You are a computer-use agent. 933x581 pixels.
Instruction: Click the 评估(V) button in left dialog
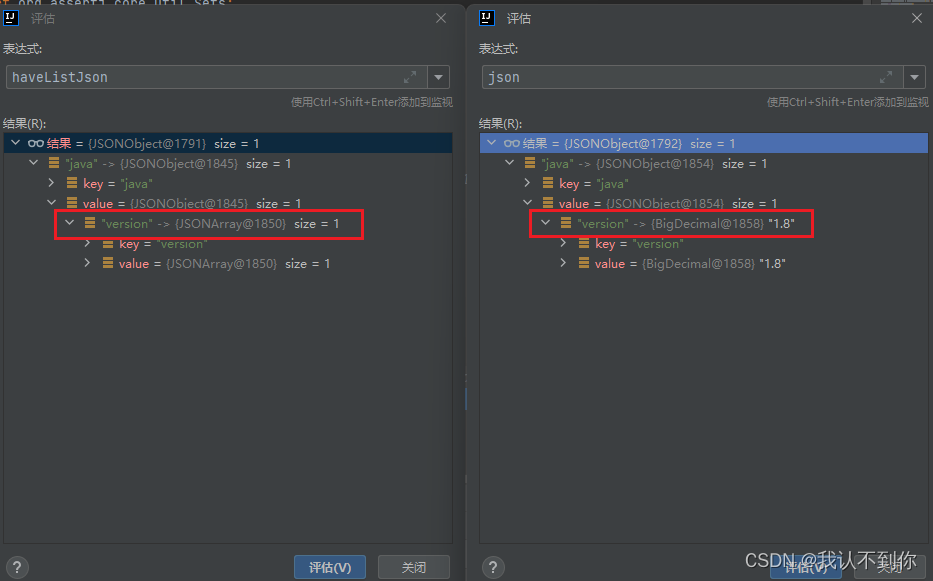[330, 567]
